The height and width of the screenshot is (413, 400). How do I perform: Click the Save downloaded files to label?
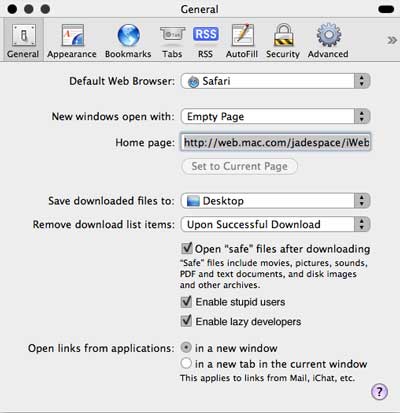(111, 201)
